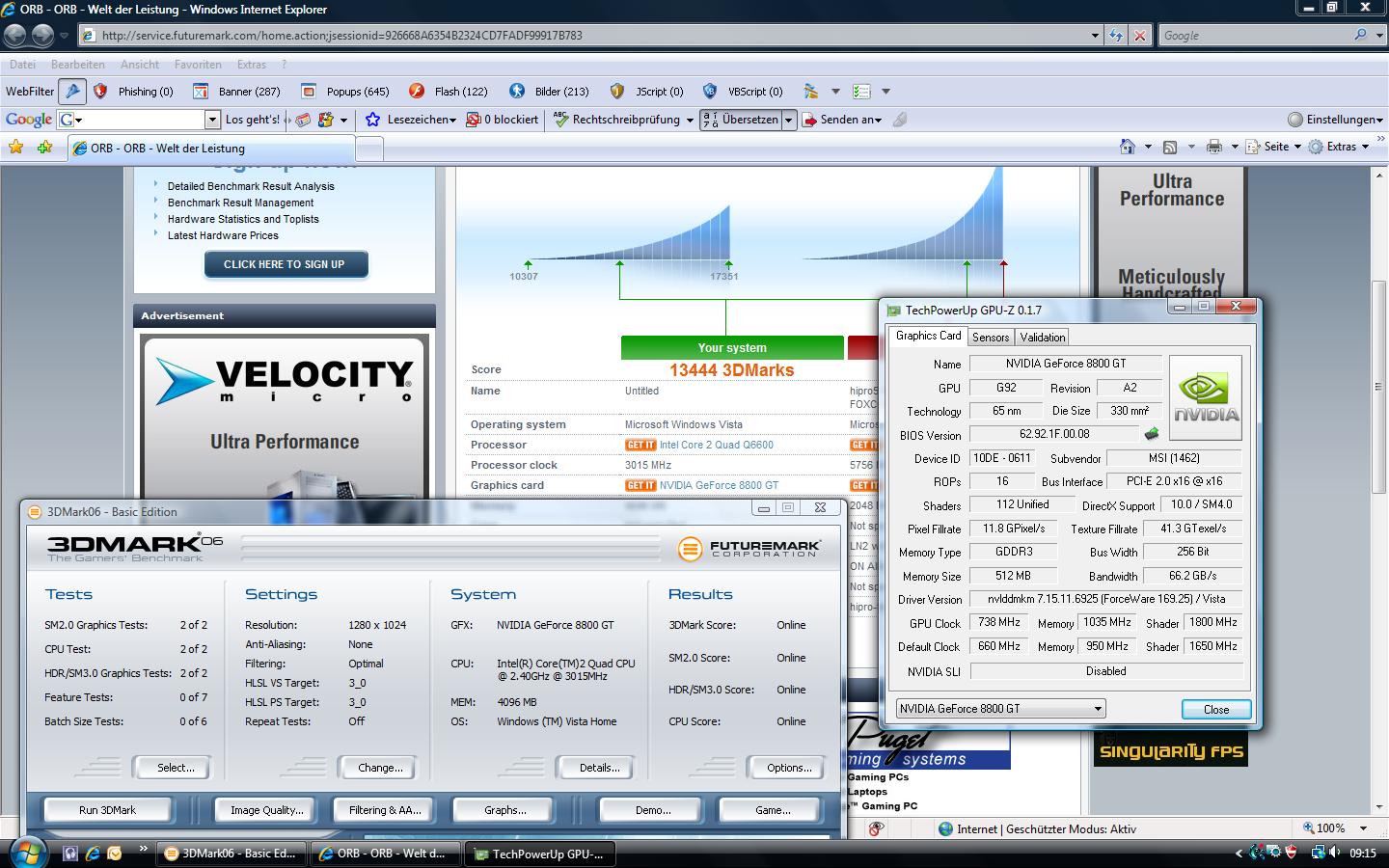Screen dimensions: 1389x868
Task: Switch to the Validation tab in GPU-Z
Action: 1043,337
